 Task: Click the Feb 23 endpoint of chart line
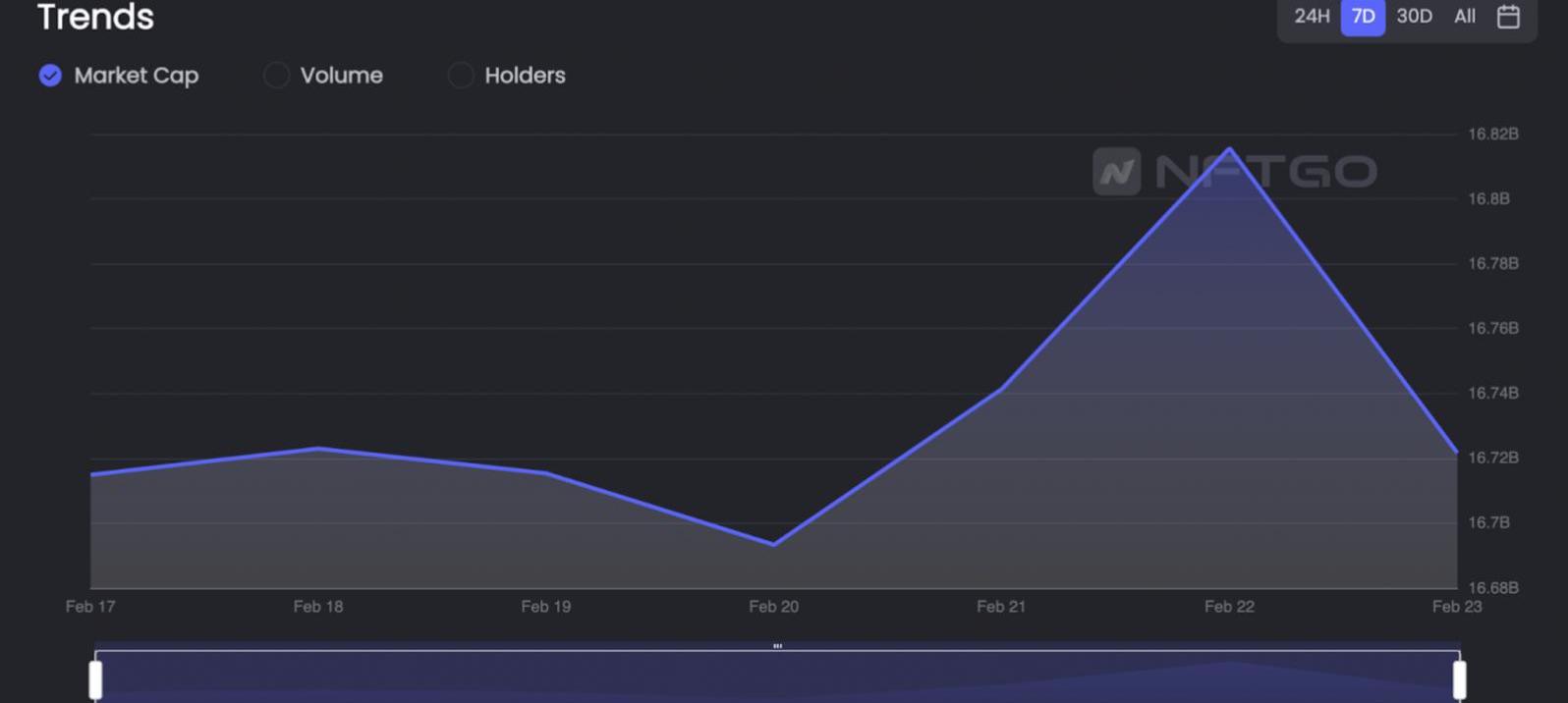point(1456,453)
